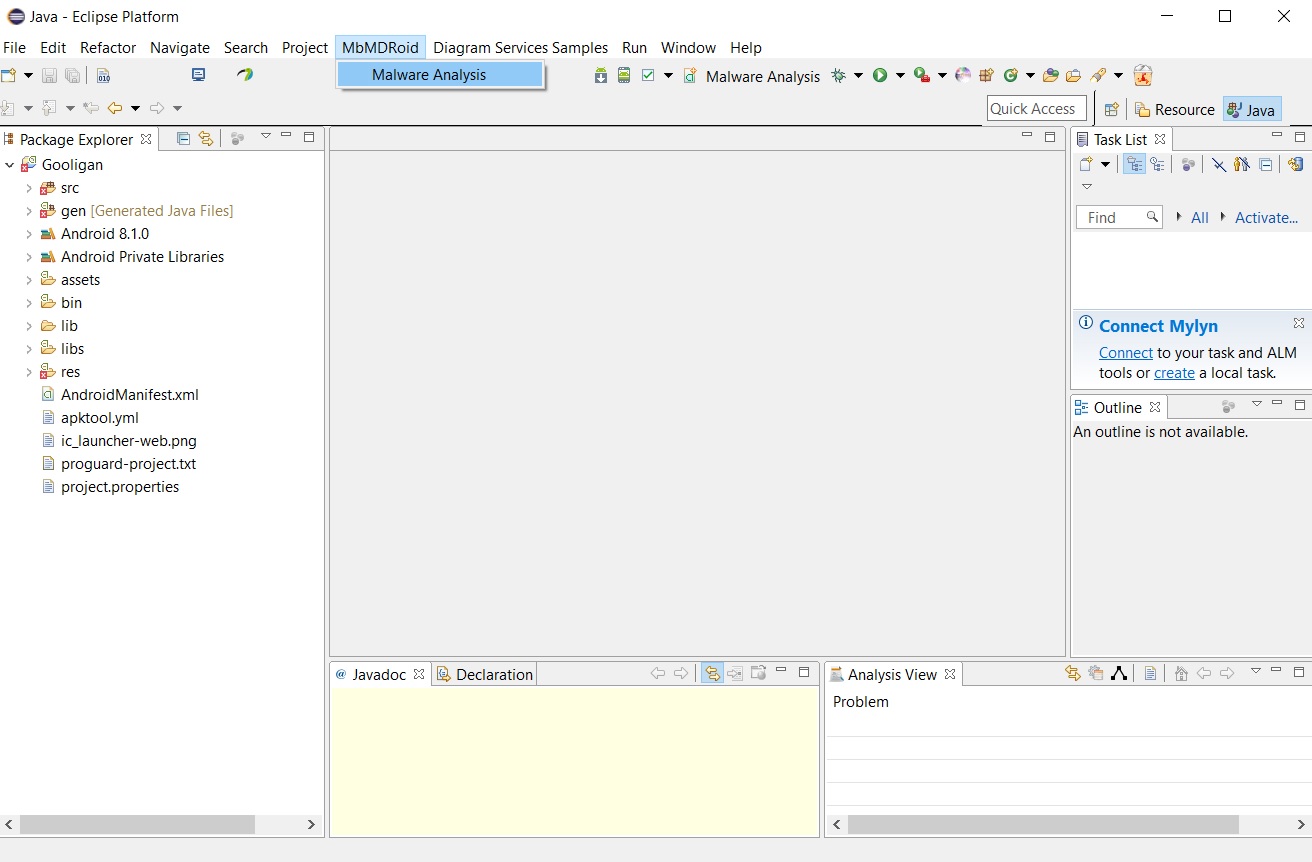
Task: Click the green Run button icon
Action: click(x=880, y=76)
